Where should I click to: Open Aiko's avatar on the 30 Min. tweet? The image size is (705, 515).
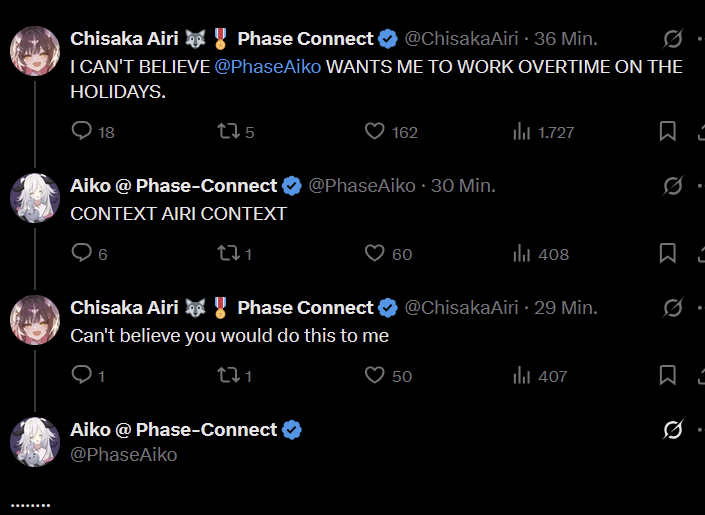[35, 197]
